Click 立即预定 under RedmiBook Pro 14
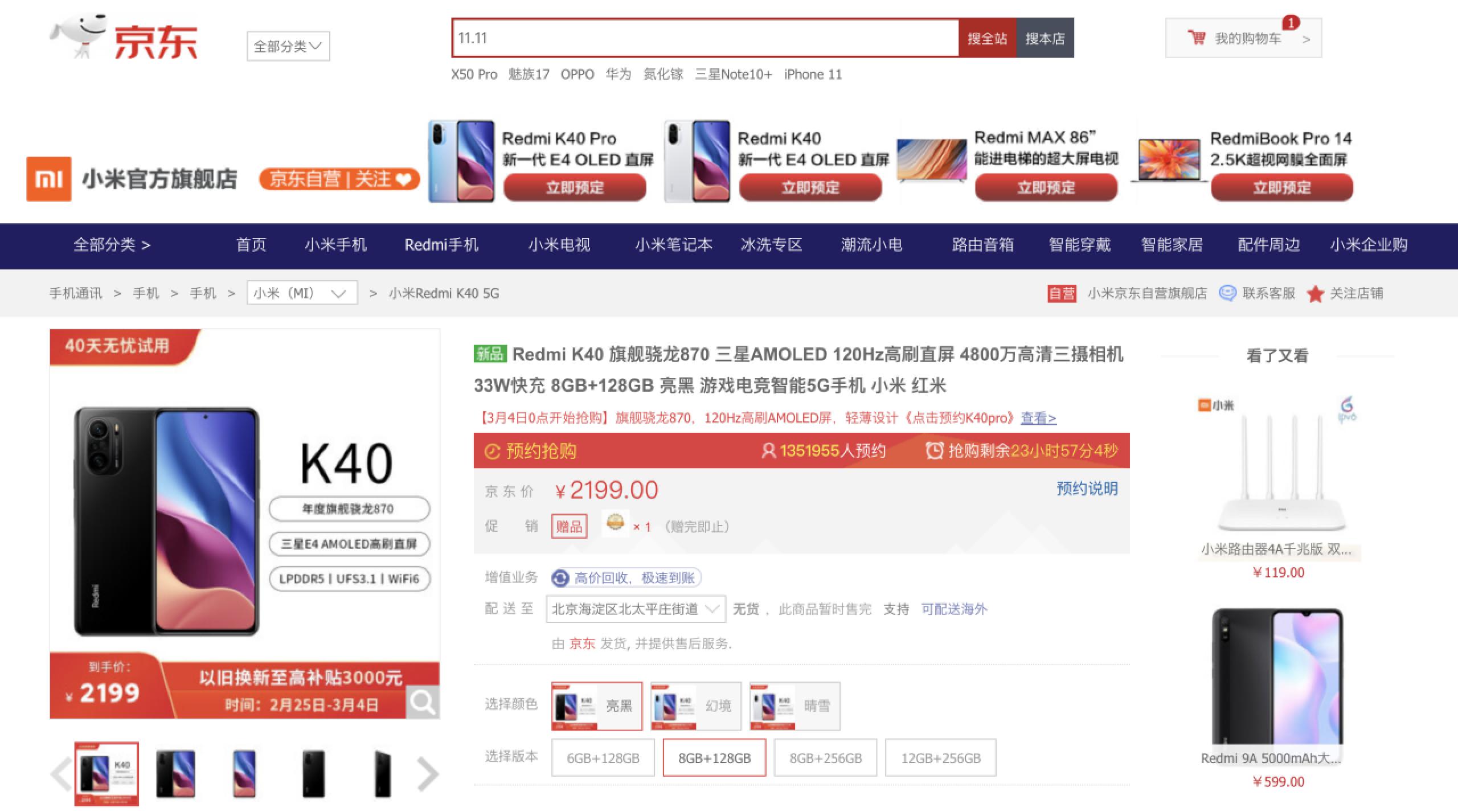 [x=1282, y=187]
